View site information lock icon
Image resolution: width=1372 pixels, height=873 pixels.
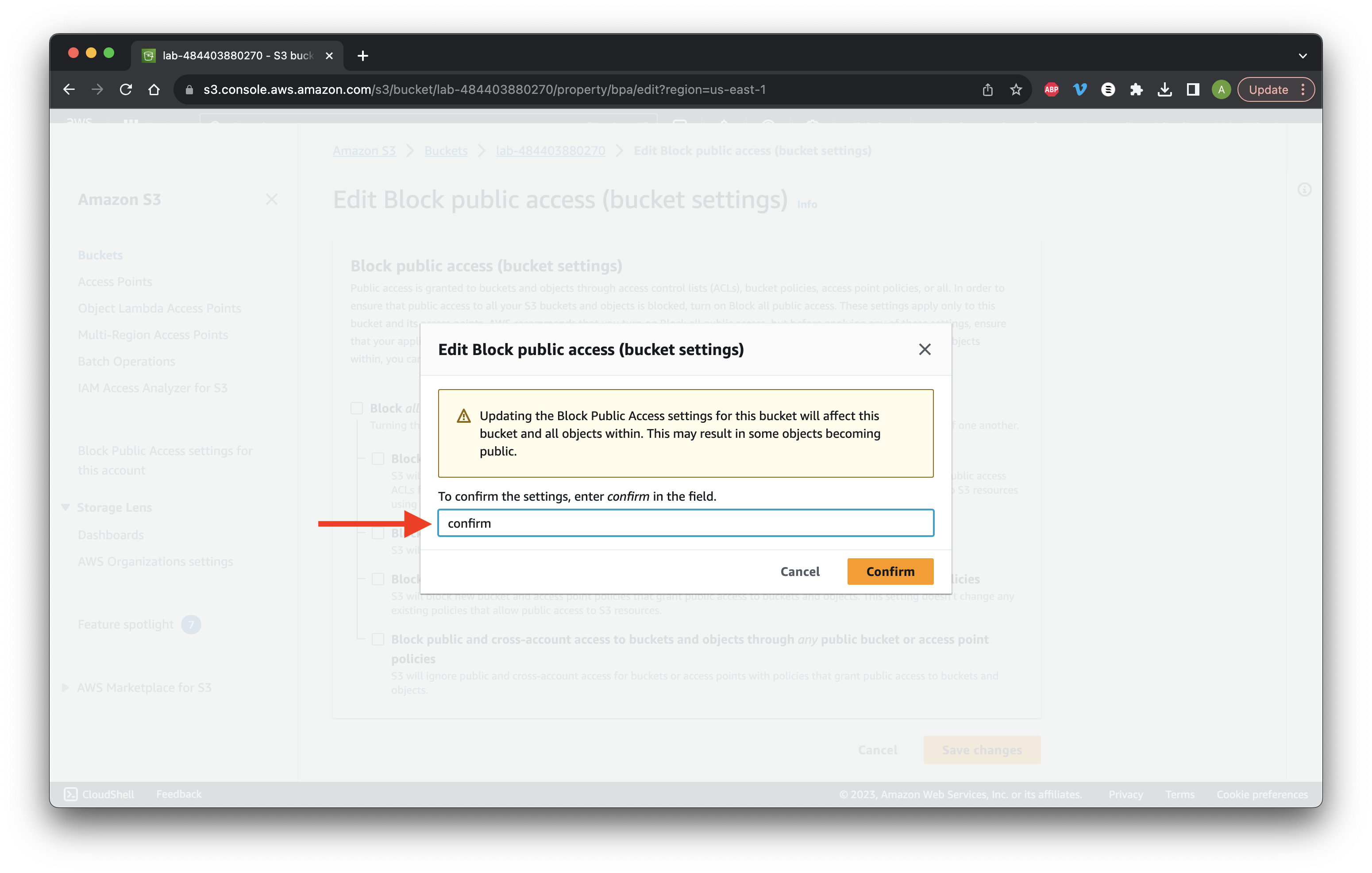click(x=190, y=89)
